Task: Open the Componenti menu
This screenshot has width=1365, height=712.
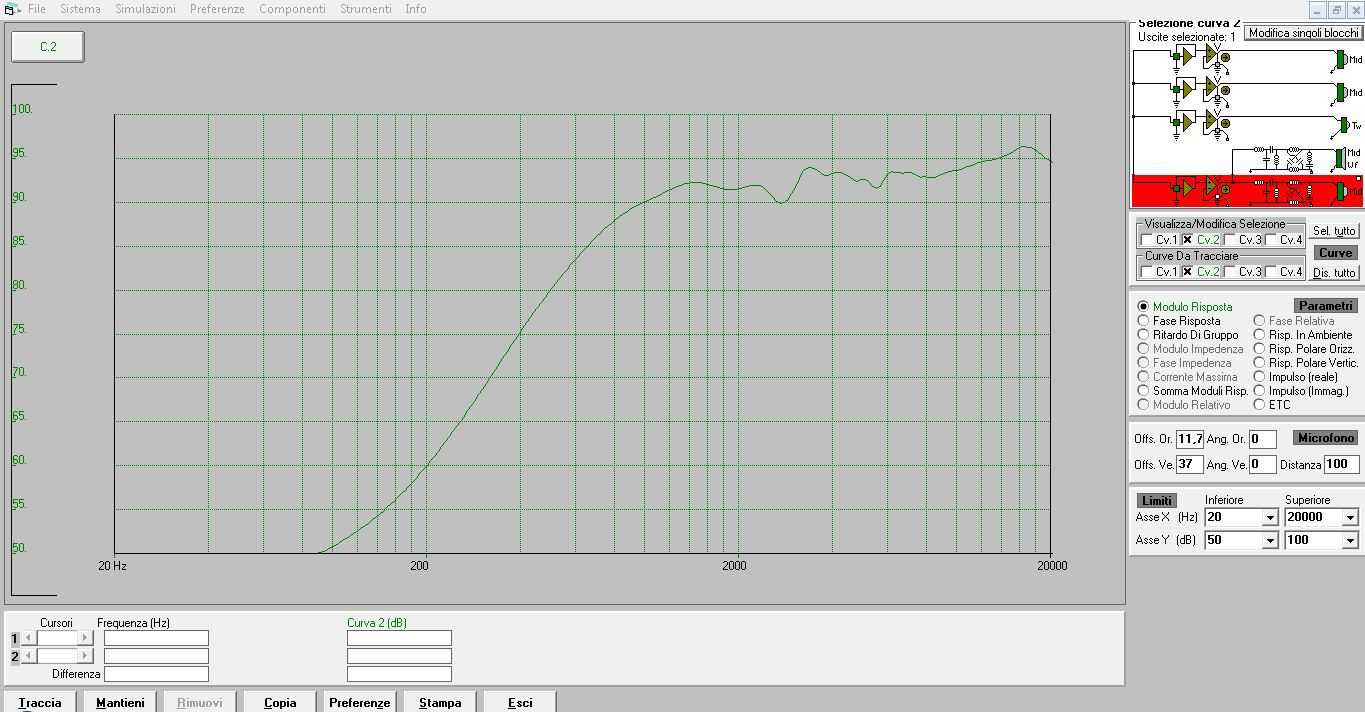Action: [292, 9]
